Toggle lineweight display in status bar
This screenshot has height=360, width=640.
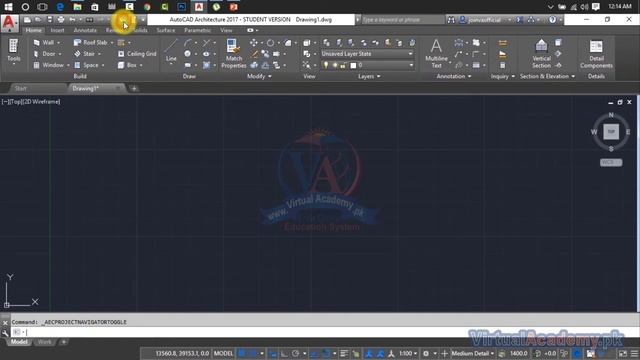(344, 353)
